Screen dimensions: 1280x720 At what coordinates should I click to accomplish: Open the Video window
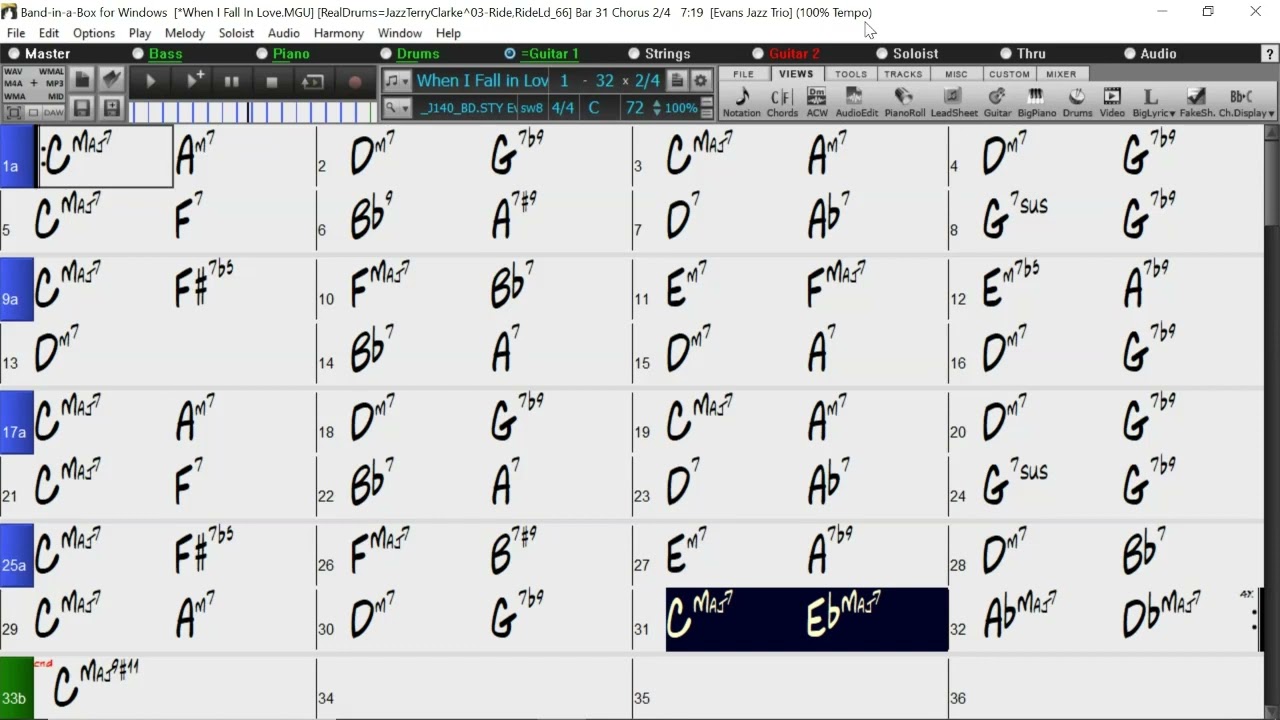click(x=1112, y=103)
